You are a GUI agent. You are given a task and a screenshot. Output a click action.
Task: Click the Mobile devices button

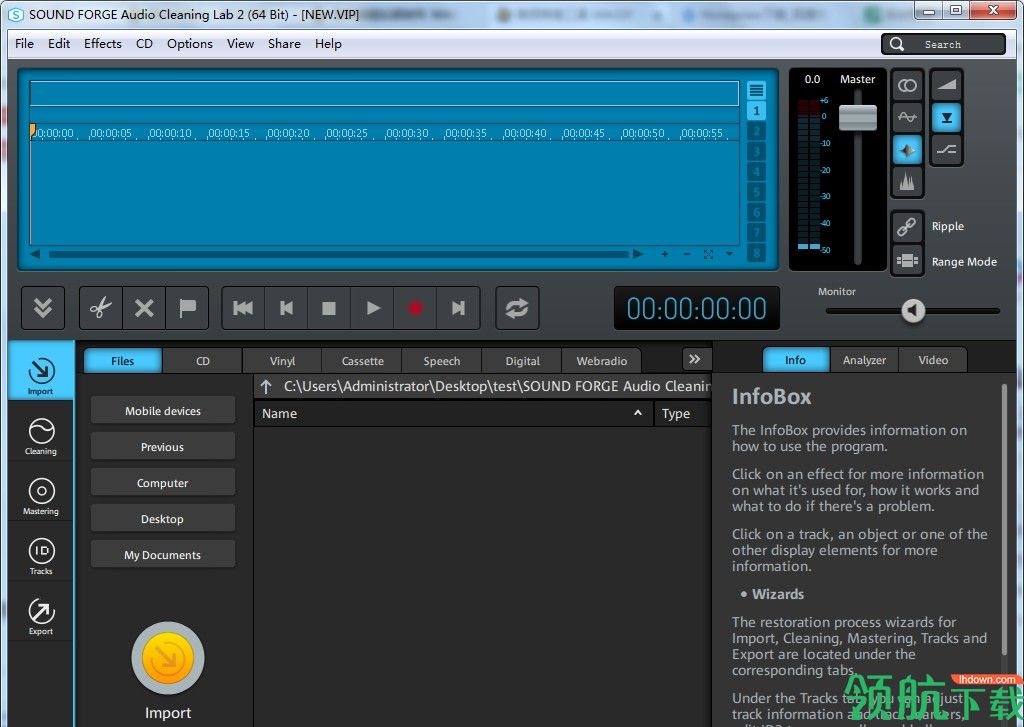(163, 410)
